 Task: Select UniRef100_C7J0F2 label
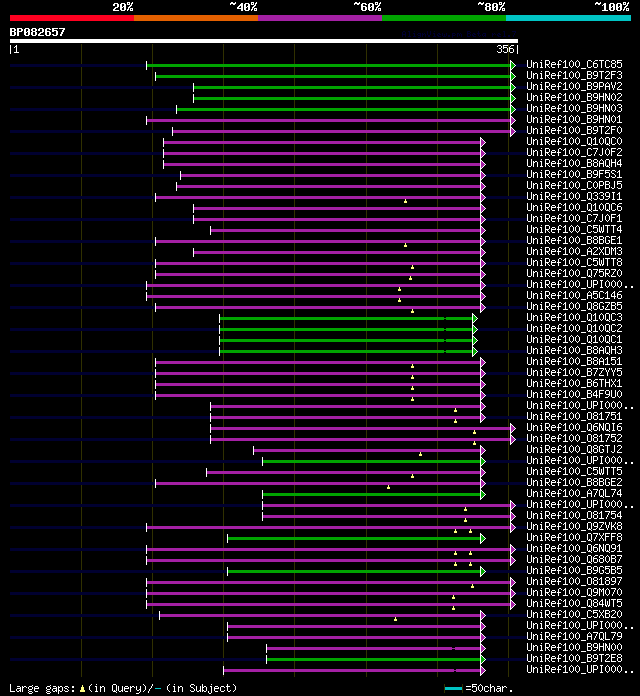tap(574, 152)
